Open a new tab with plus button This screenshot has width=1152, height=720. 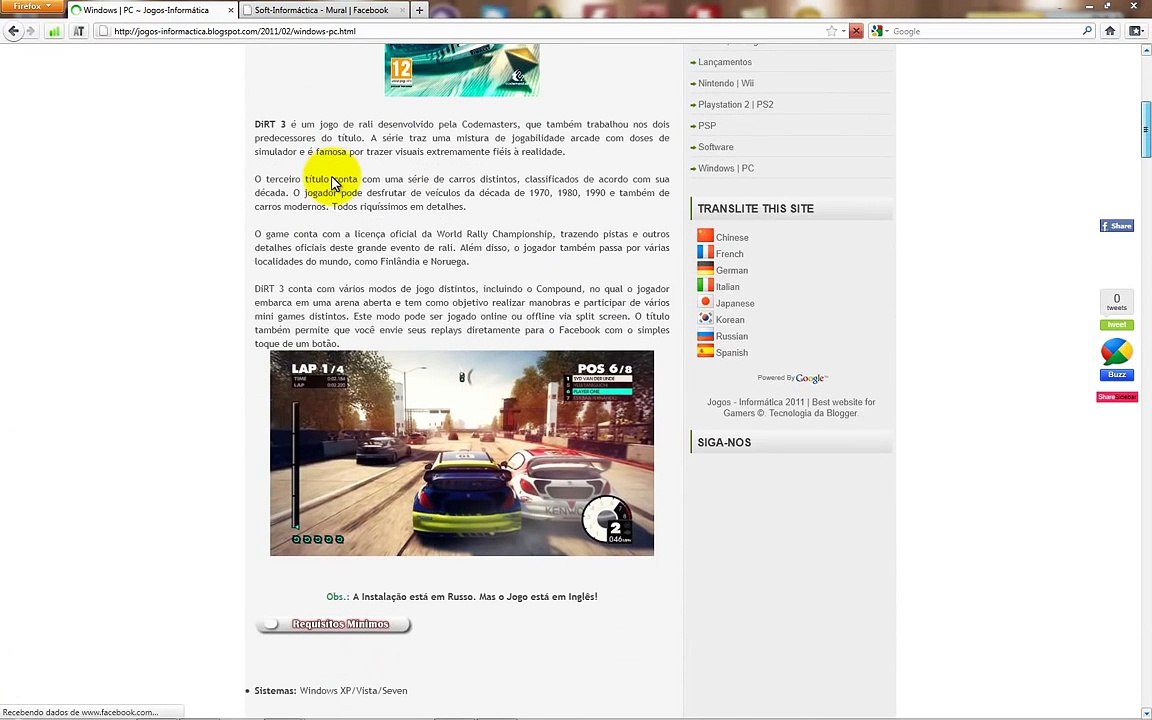pyautogui.click(x=420, y=10)
